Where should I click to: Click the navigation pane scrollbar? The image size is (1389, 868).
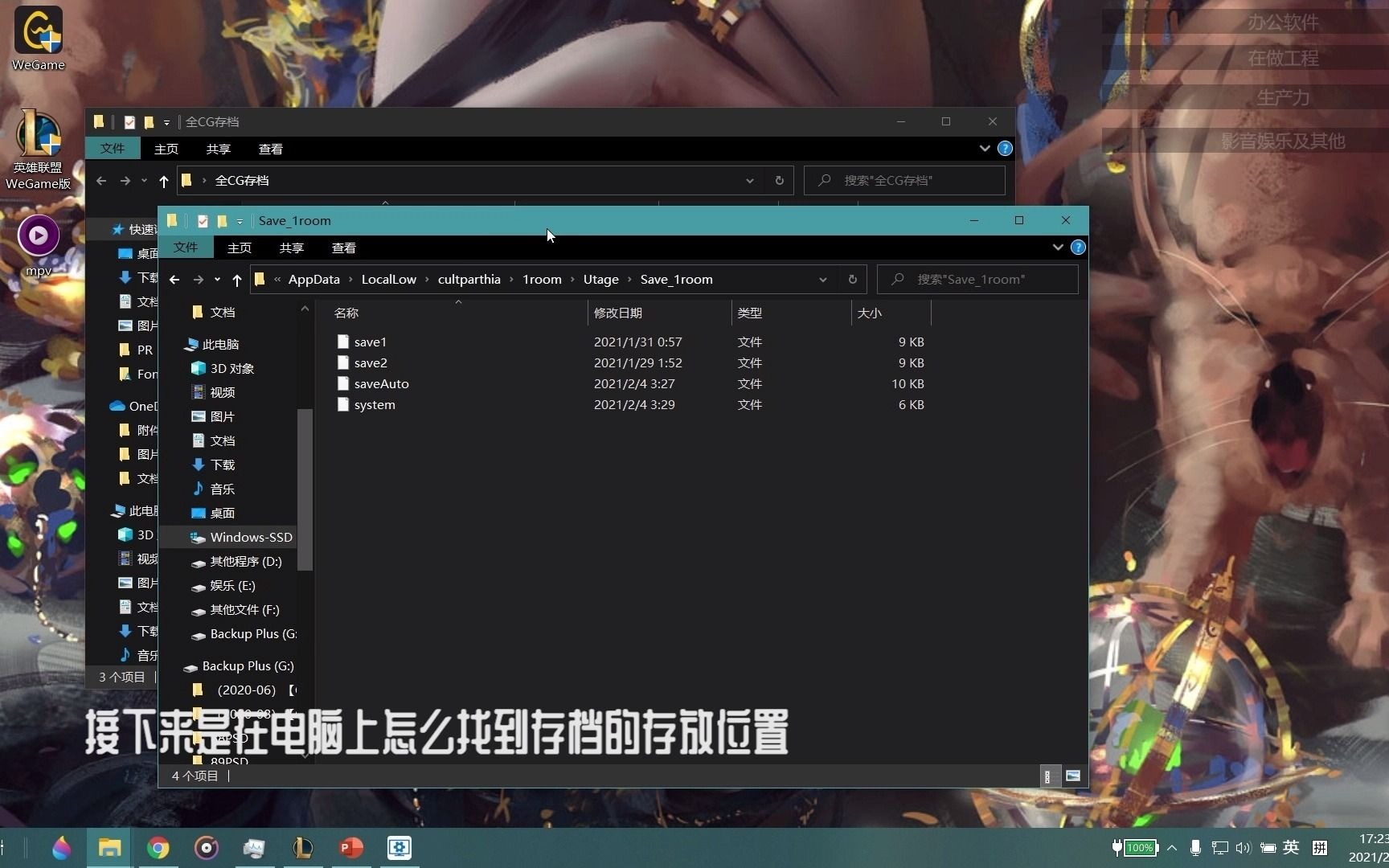pos(305,489)
